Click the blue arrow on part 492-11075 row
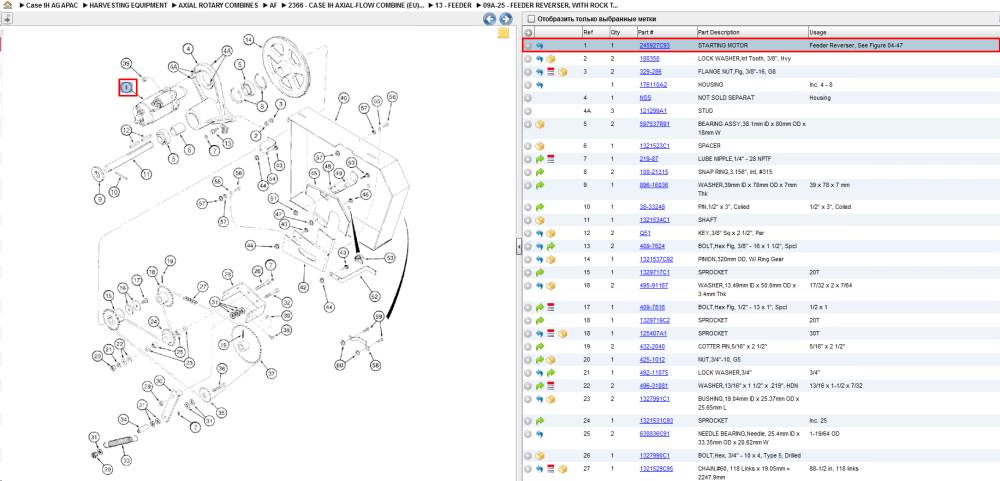The image size is (1000, 481). [x=540, y=373]
